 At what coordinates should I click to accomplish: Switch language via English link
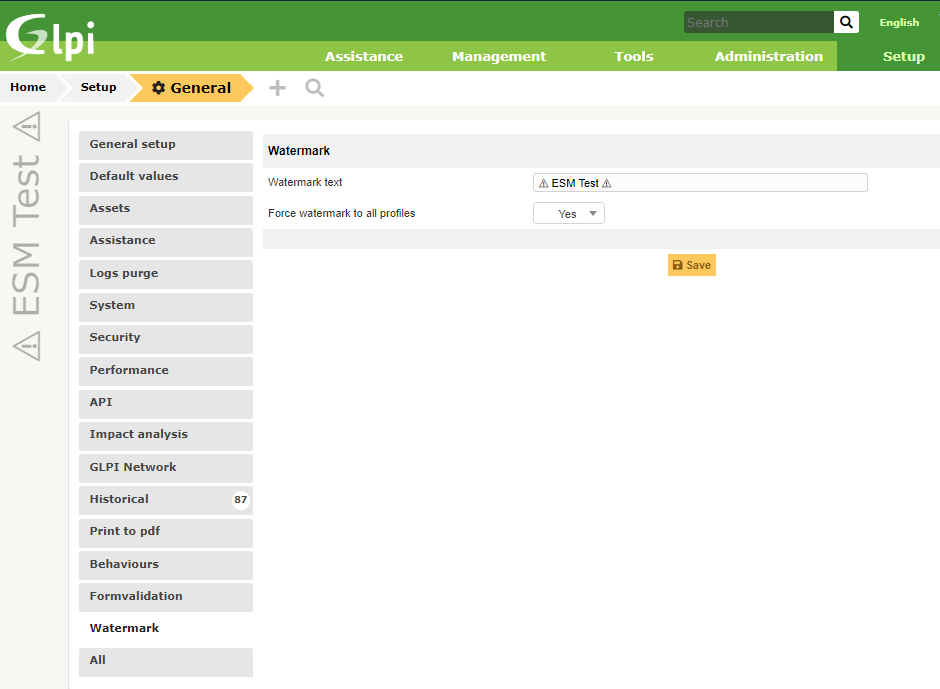pyautogui.click(x=899, y=22)
